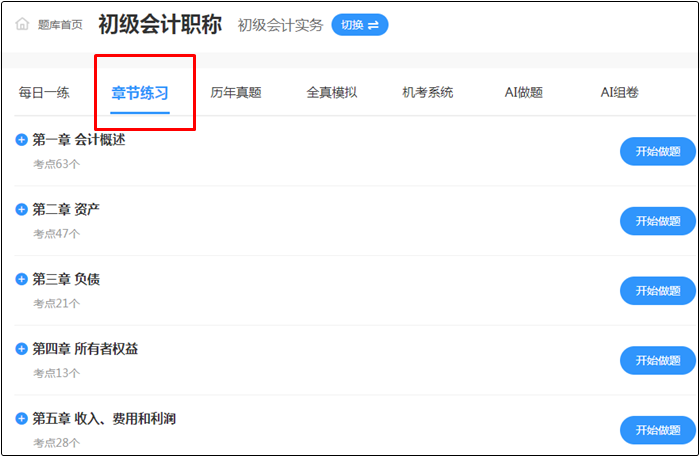Open the AI组卷 tab

pos(619,92)
